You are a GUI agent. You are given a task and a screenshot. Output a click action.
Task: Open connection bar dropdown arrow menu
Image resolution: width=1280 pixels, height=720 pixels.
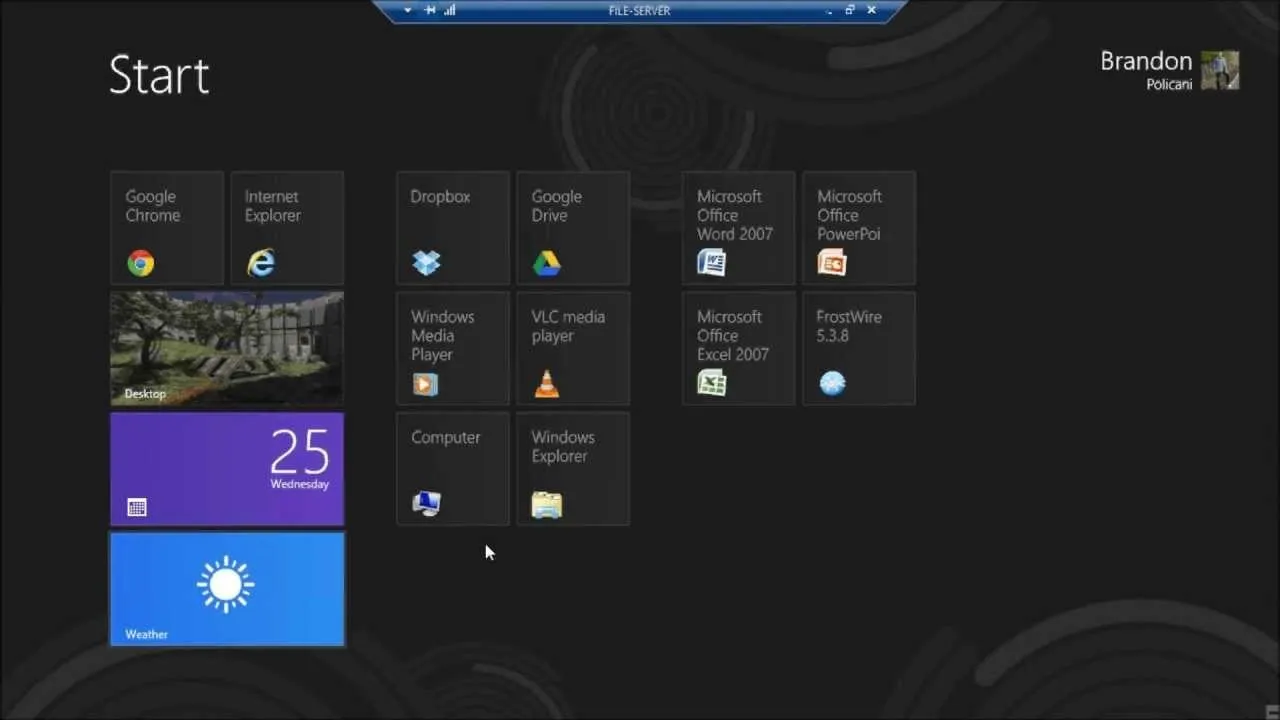point(408,10)
